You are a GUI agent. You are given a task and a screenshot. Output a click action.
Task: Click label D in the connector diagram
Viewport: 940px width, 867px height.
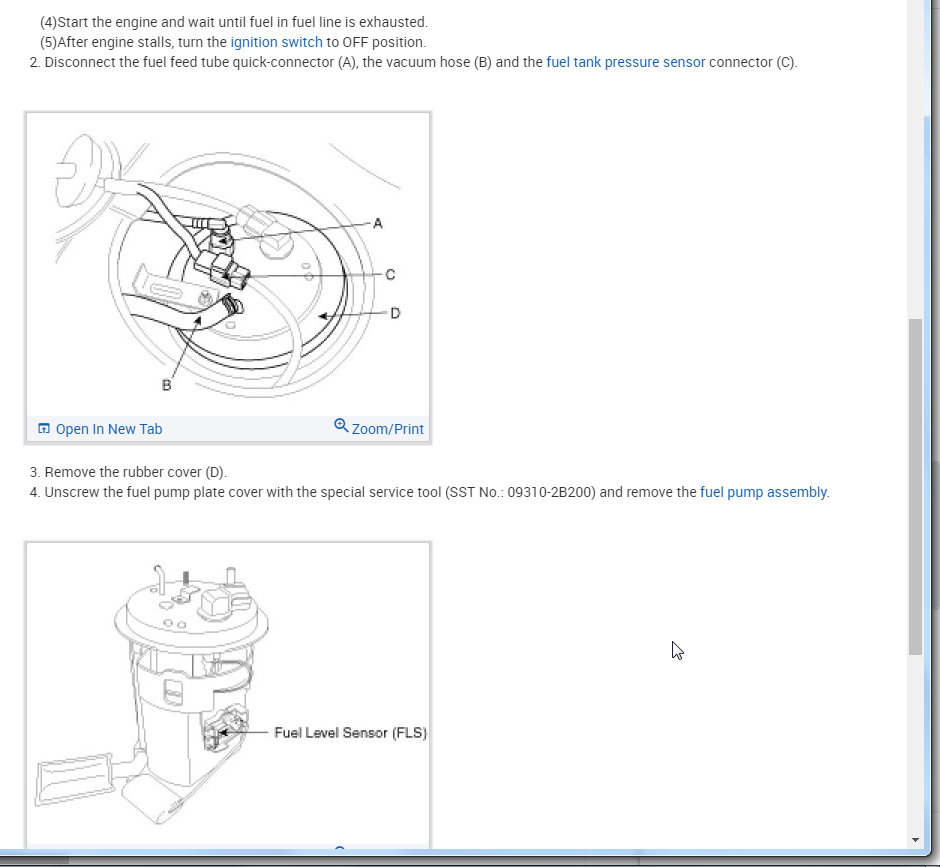(x=395, y=313)
